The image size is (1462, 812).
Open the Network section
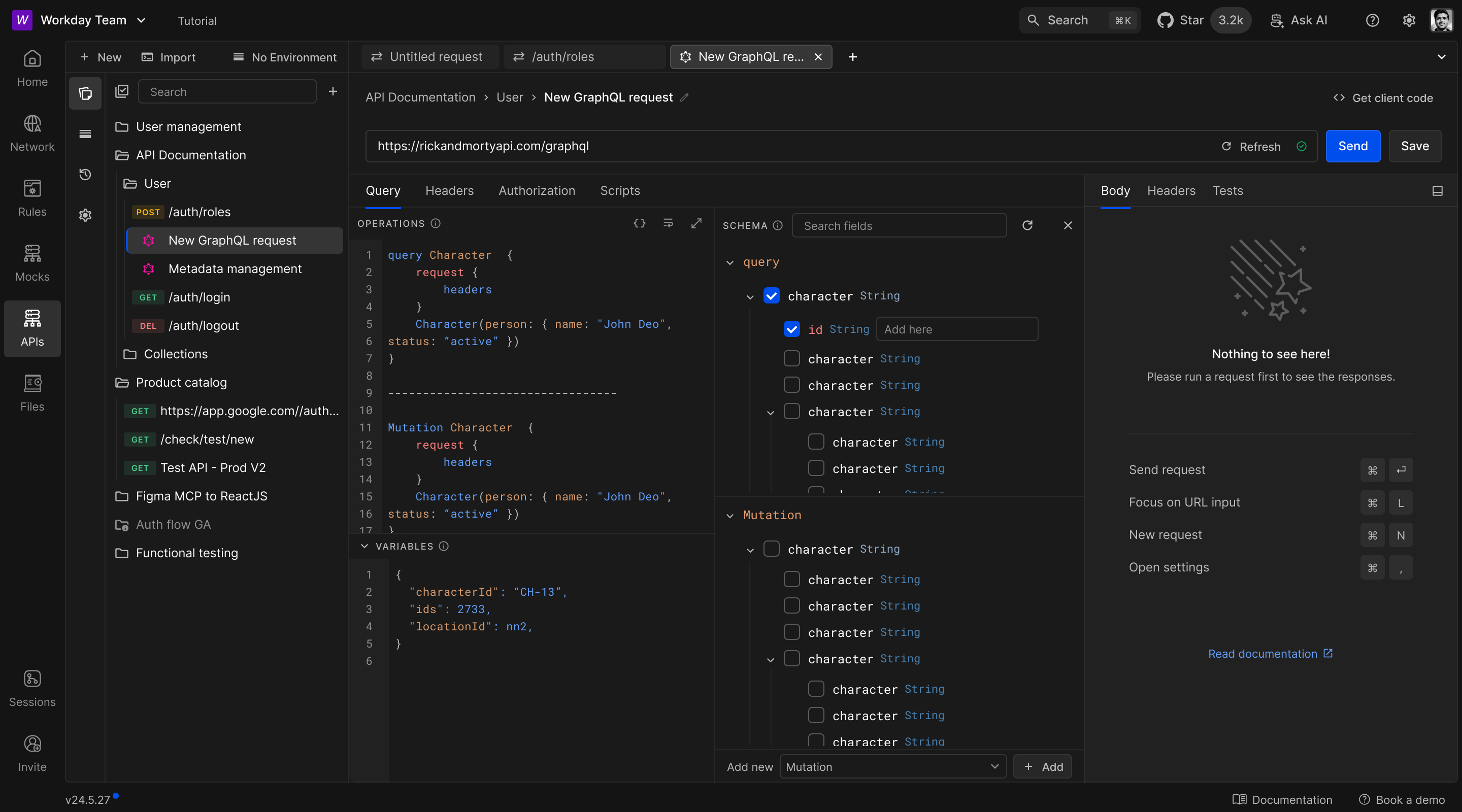click(32, 133)
